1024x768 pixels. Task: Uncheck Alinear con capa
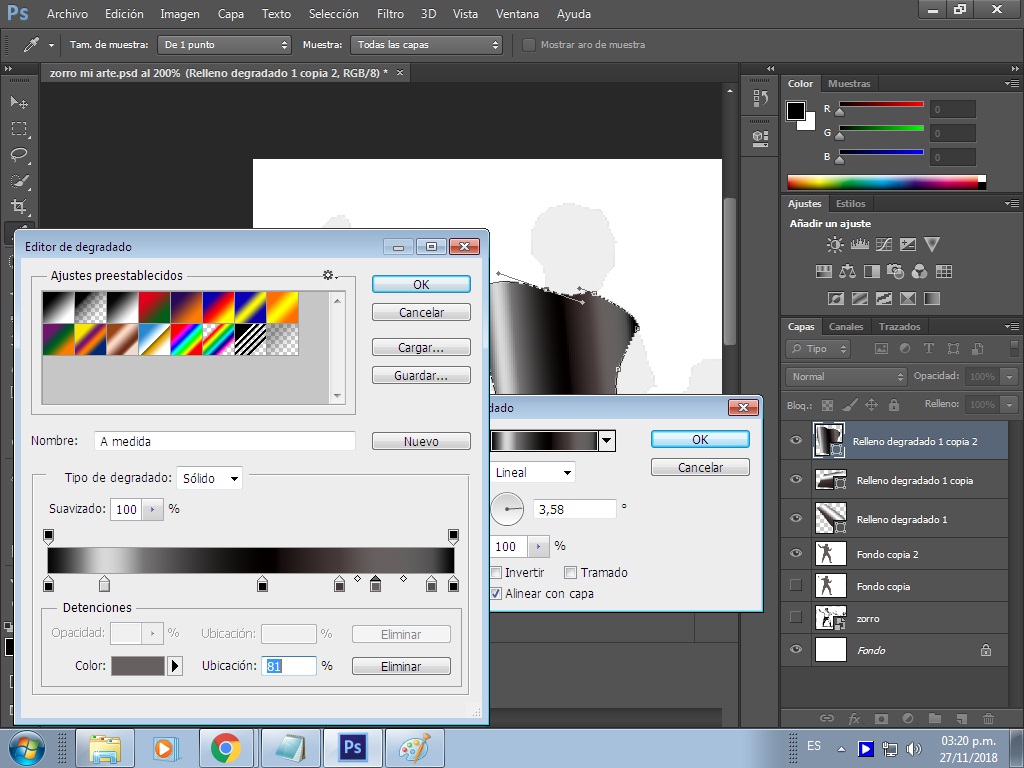click(496, 594)
